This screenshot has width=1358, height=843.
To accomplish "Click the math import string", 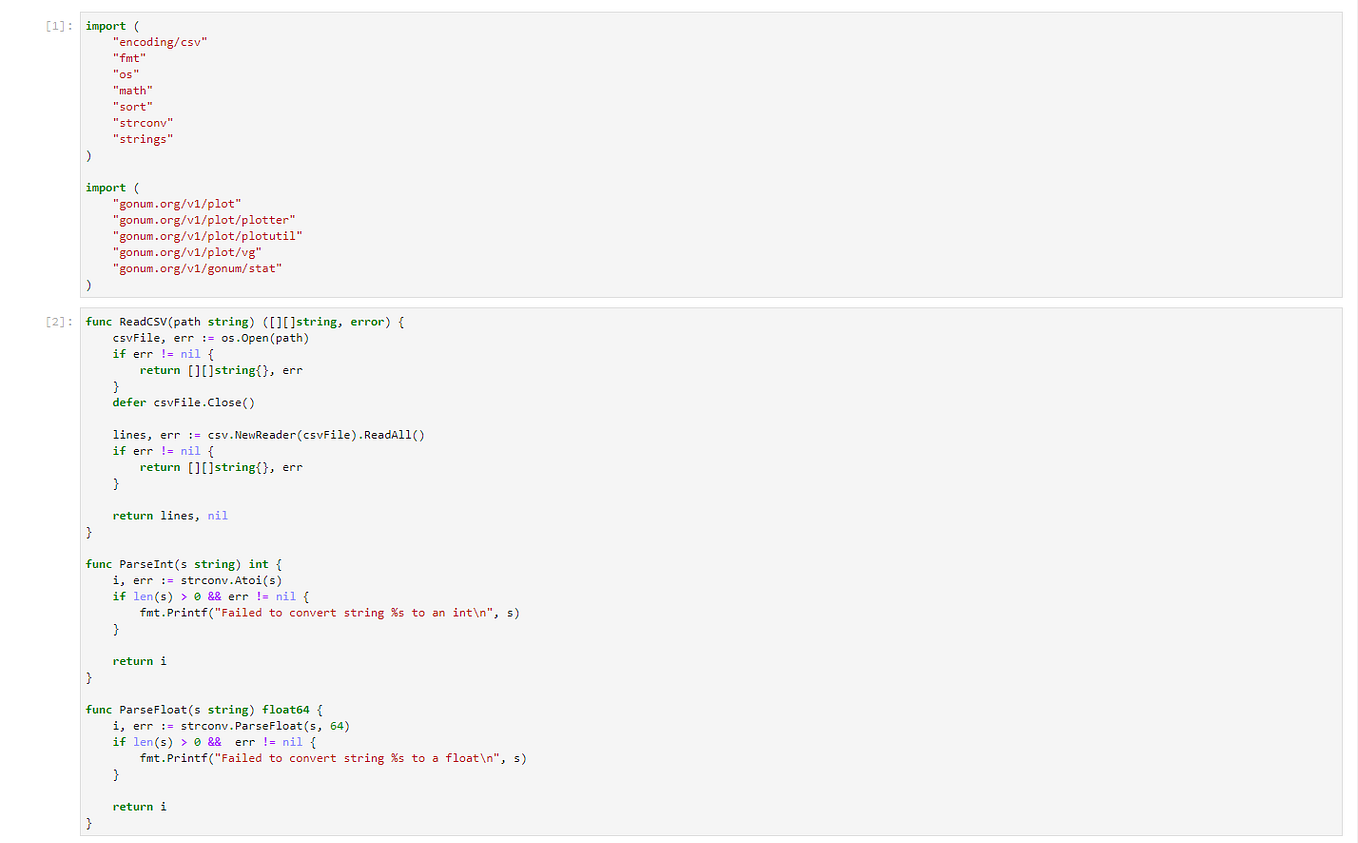I will [131, 90].
